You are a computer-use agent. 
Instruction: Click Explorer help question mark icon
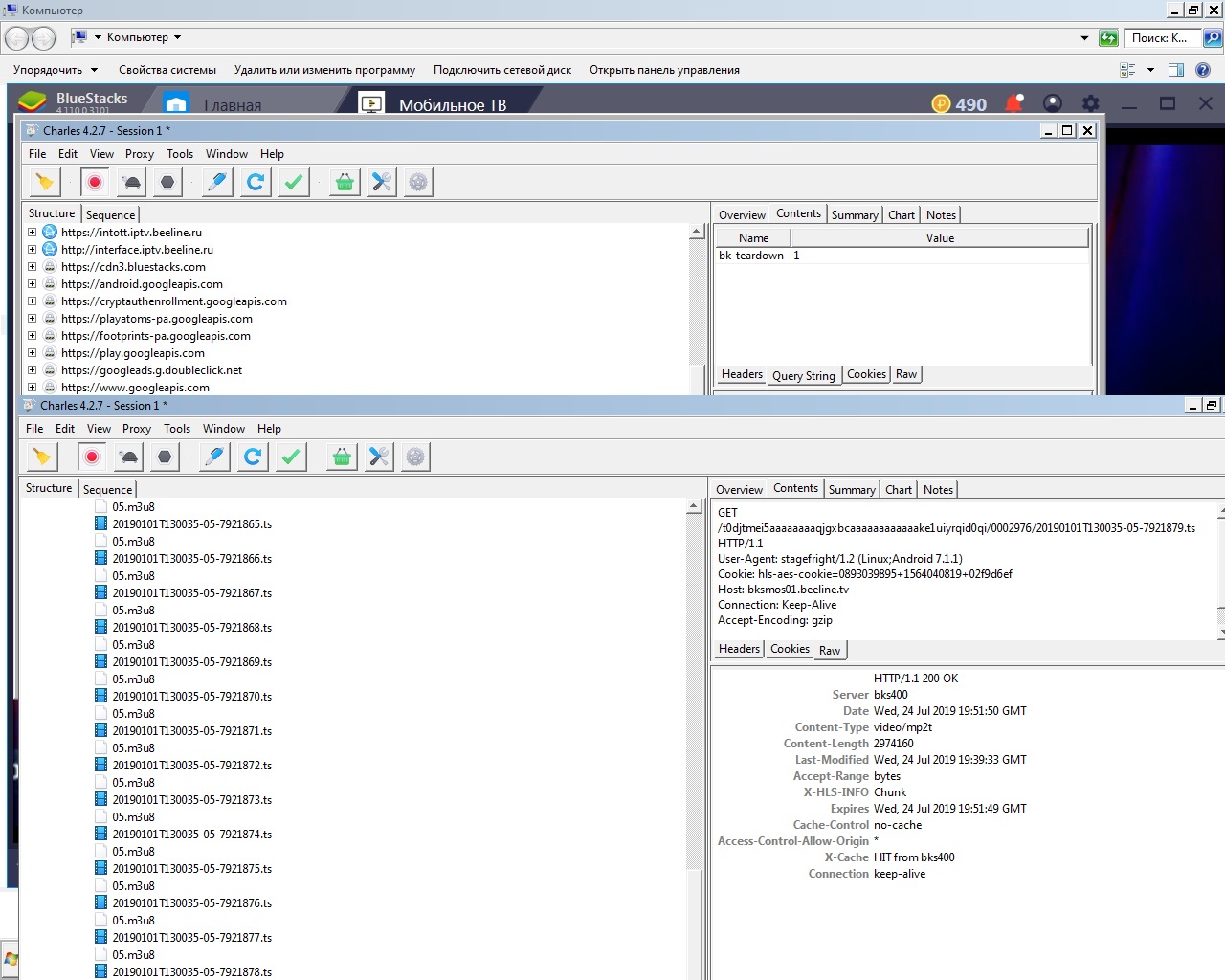tap(1203, 70)
